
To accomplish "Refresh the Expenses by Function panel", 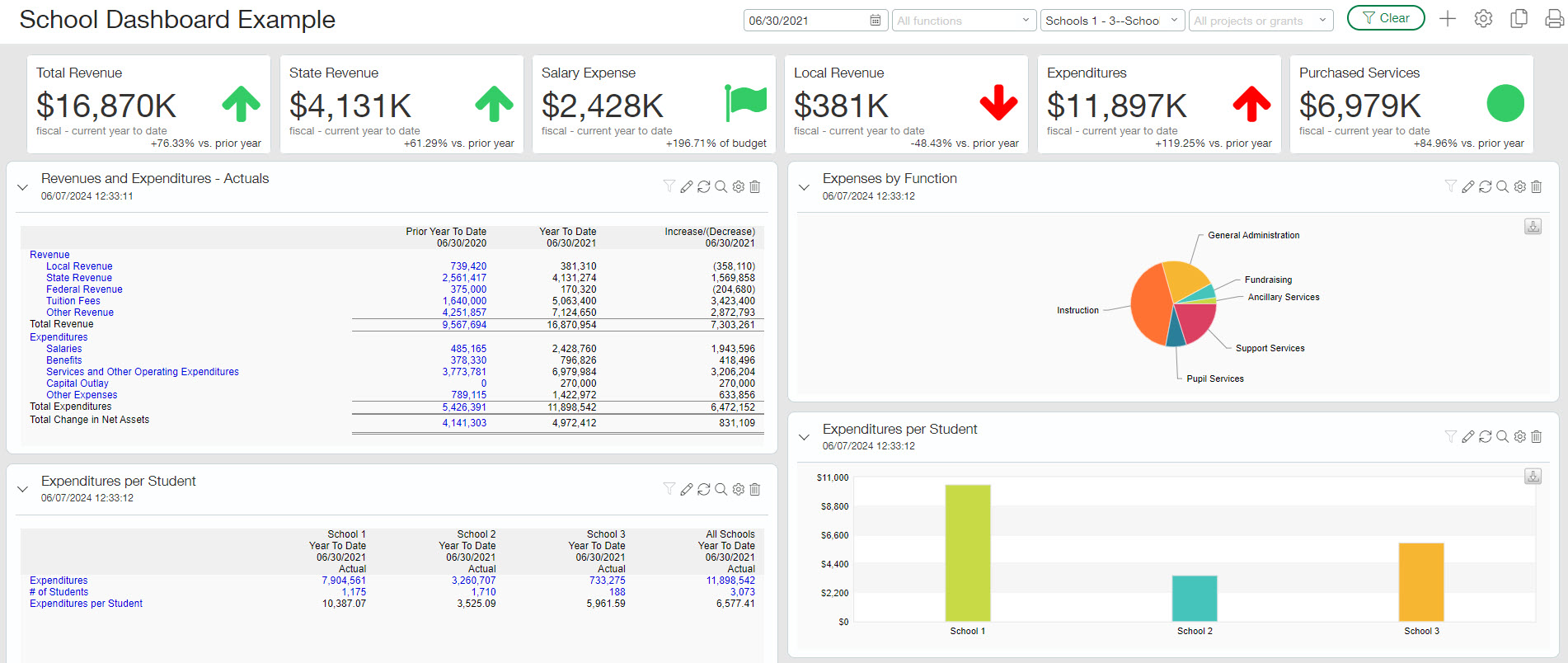I will coord(1485,187).
